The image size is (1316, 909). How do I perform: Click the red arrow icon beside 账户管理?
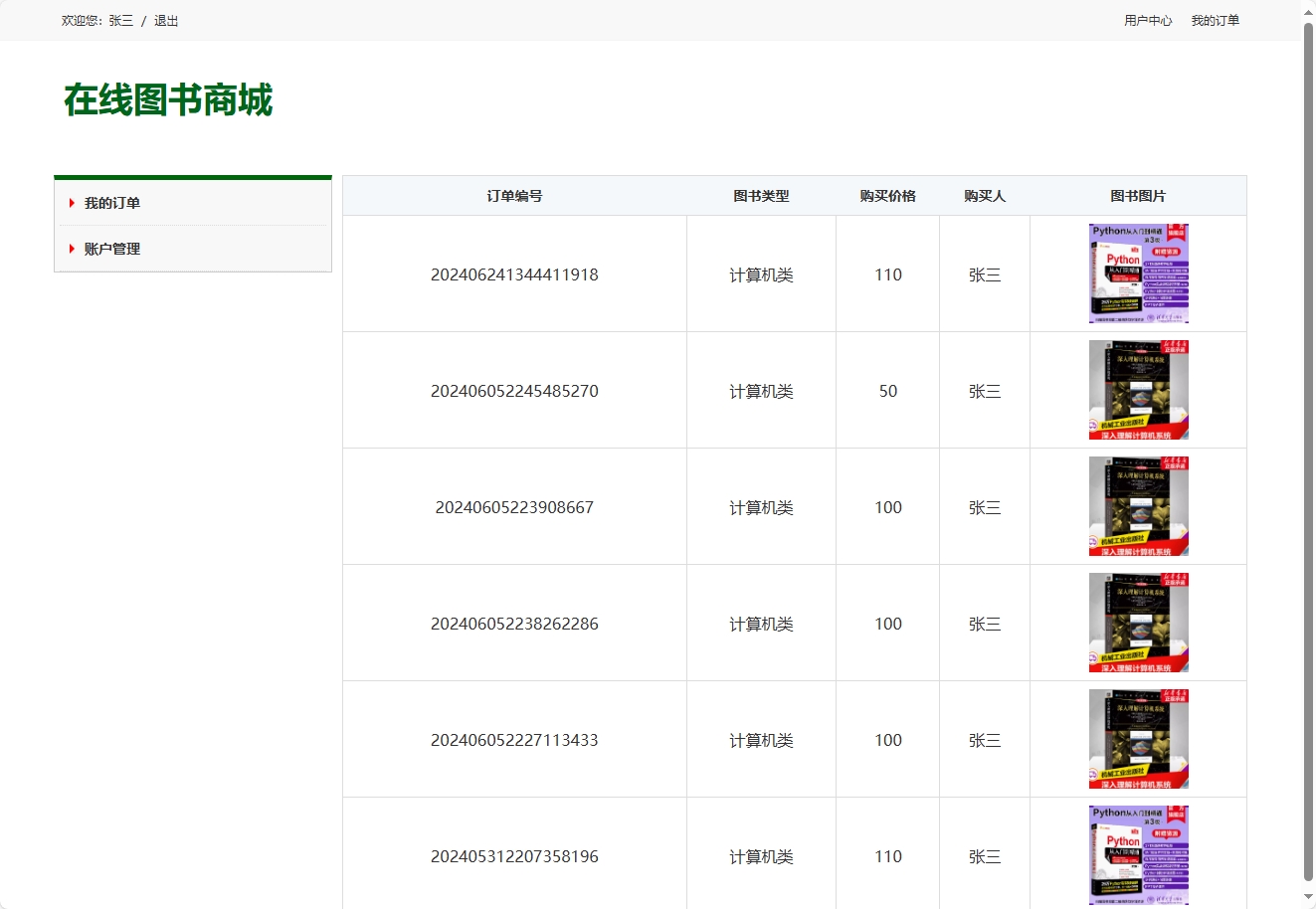71,249
